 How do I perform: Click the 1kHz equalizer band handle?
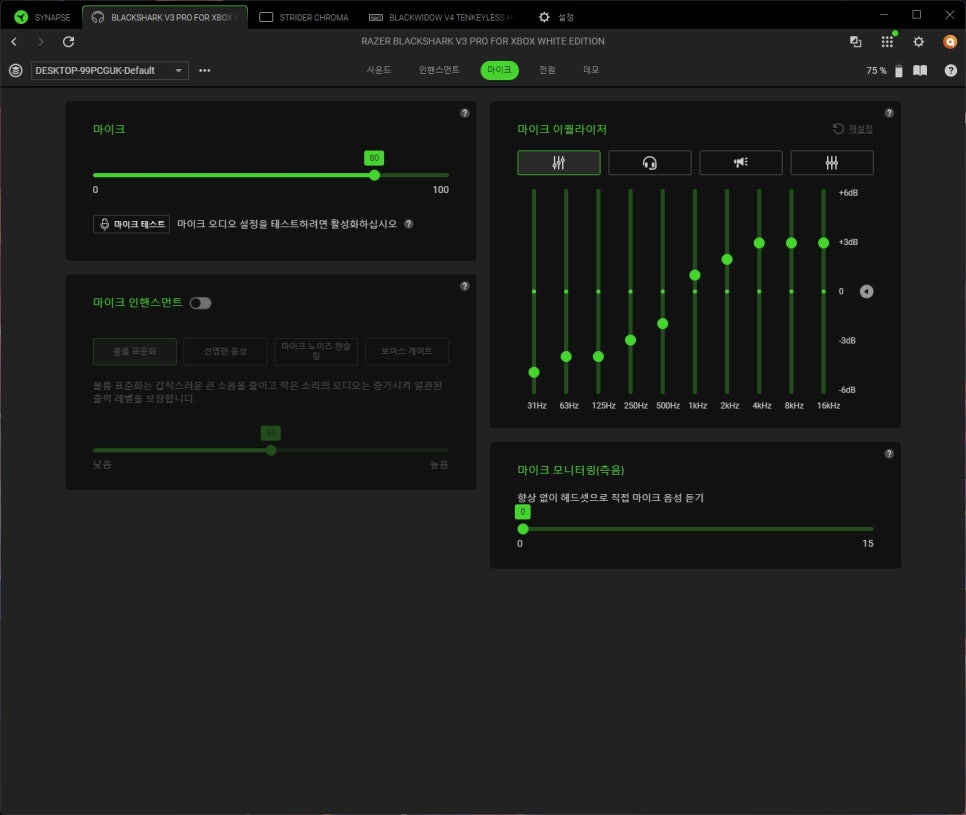click(695, 275)
